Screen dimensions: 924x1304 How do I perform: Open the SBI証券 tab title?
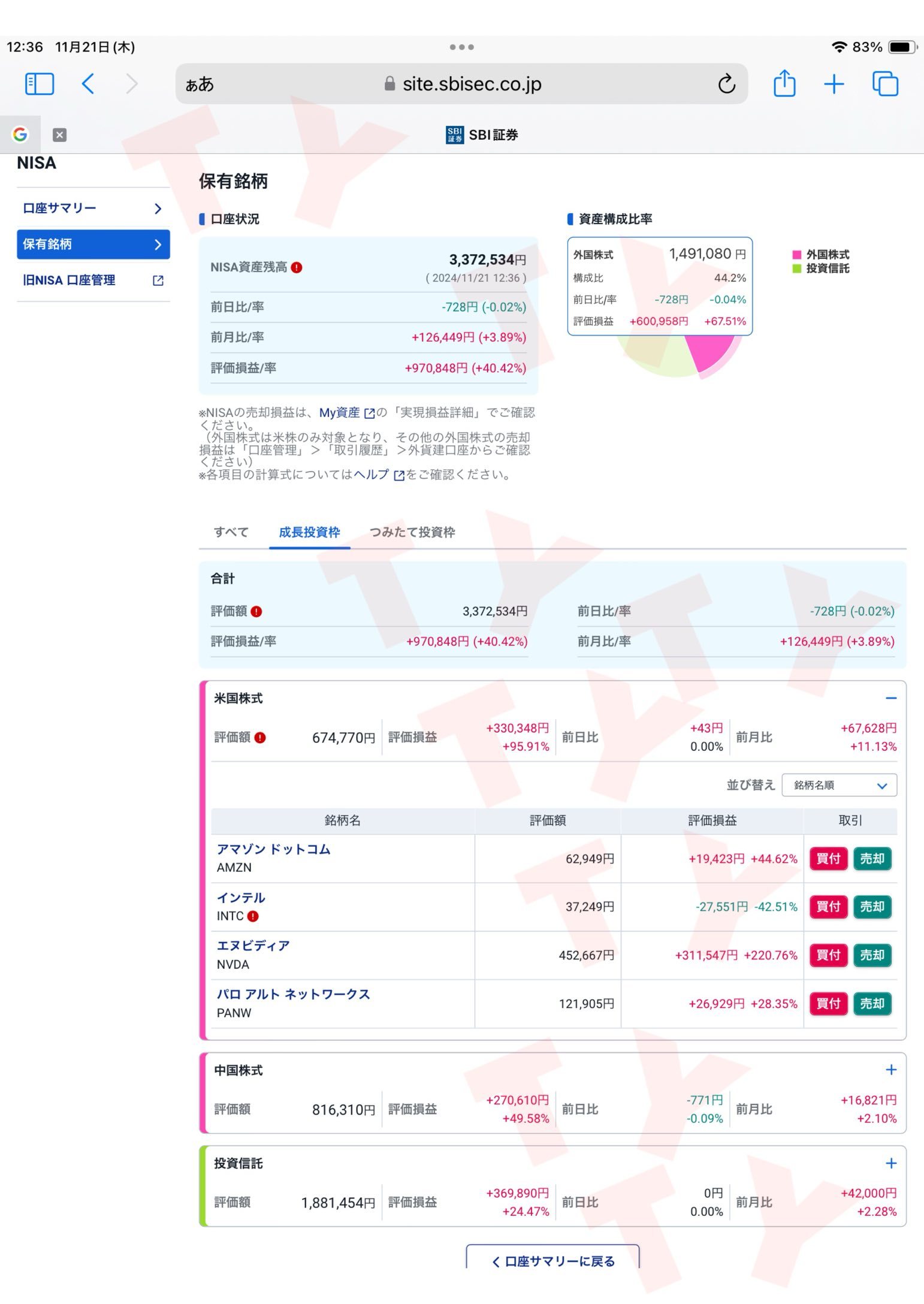482,135
